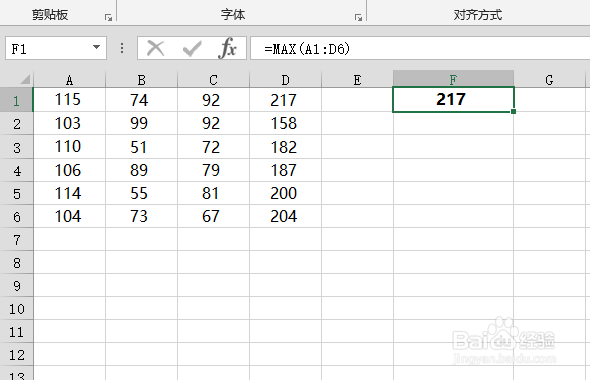Select column B header

coord(141,79)
